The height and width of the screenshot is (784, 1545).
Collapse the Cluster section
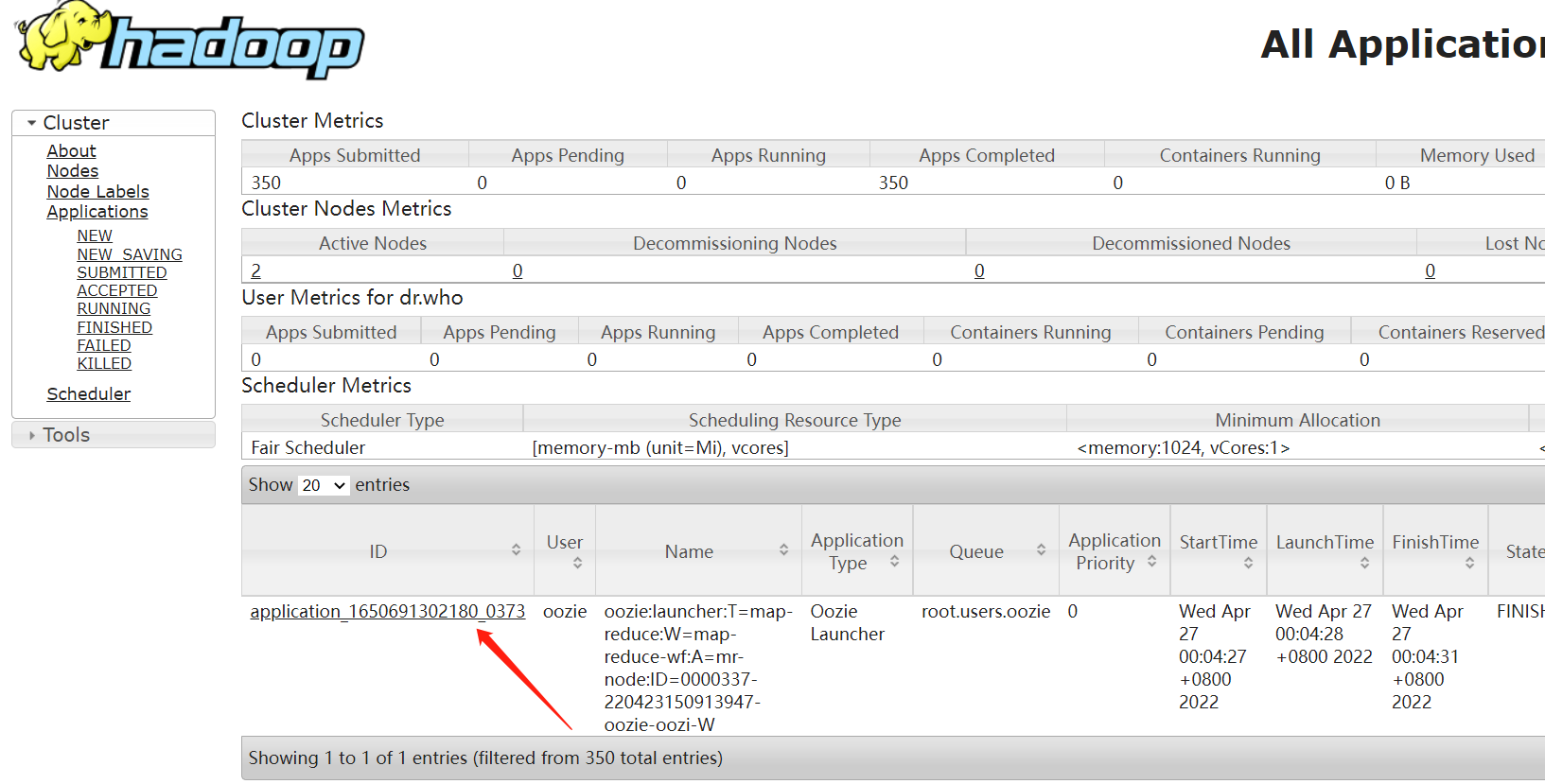(x=114, y=123)
